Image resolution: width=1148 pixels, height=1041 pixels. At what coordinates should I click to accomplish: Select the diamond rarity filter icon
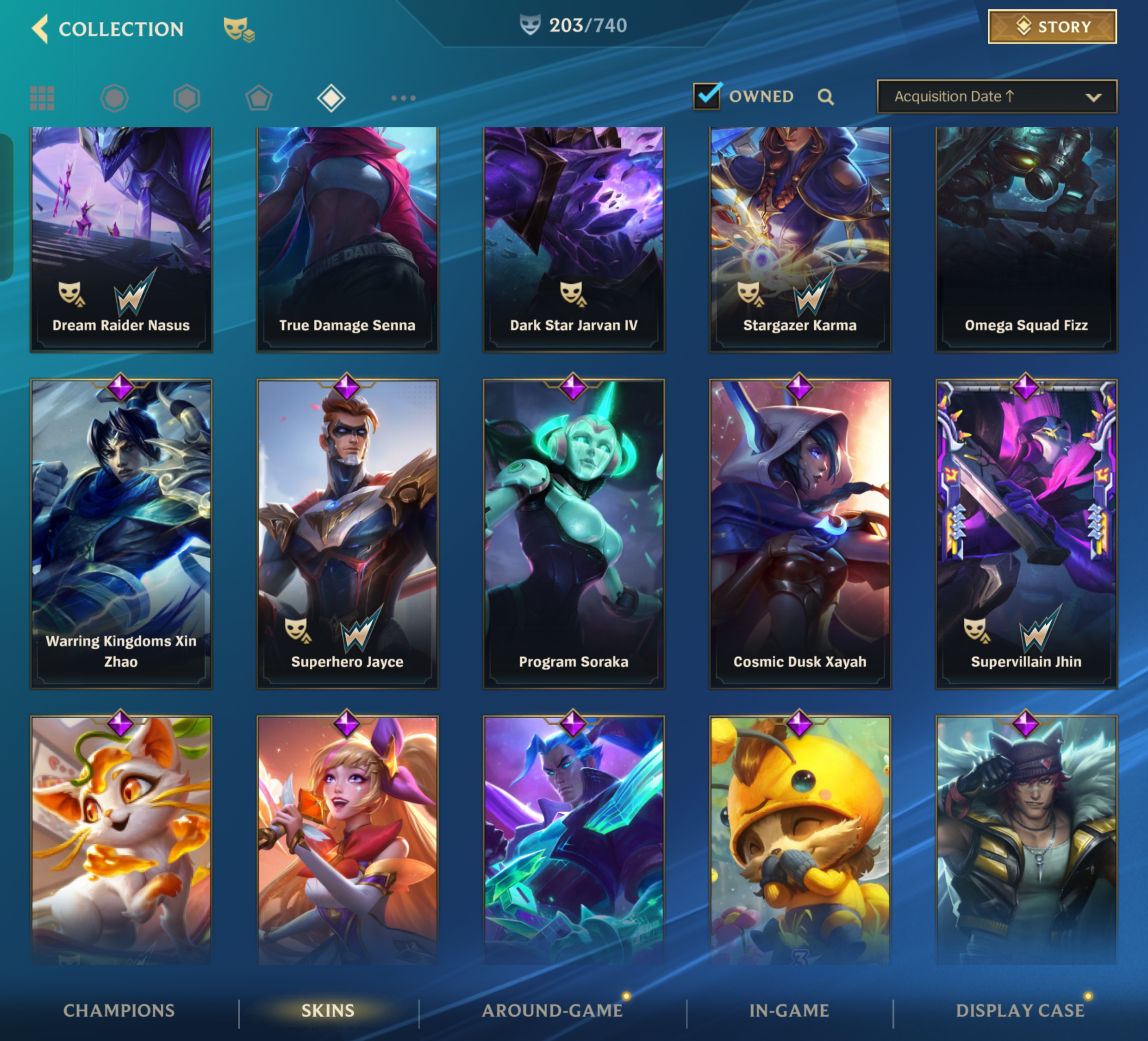[331, 98]
